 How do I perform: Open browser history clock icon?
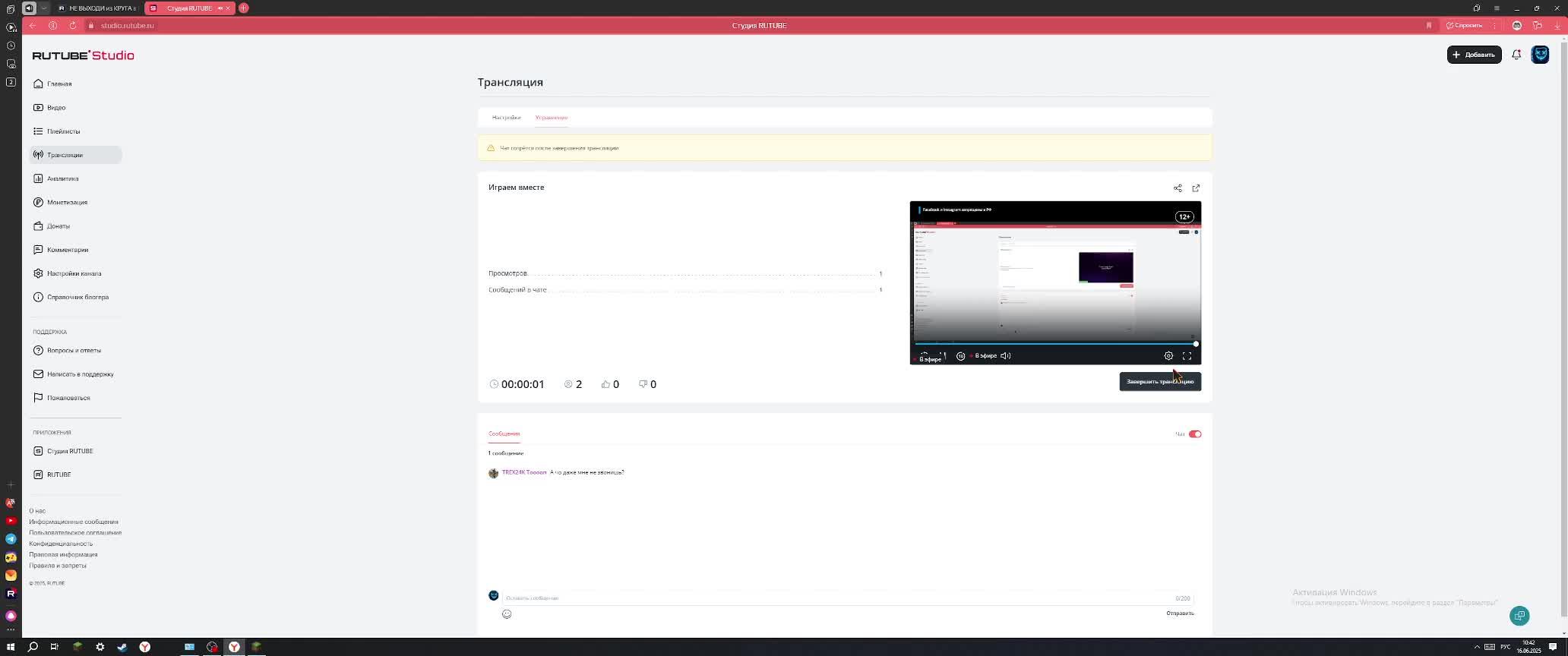(x=11, y=46)
